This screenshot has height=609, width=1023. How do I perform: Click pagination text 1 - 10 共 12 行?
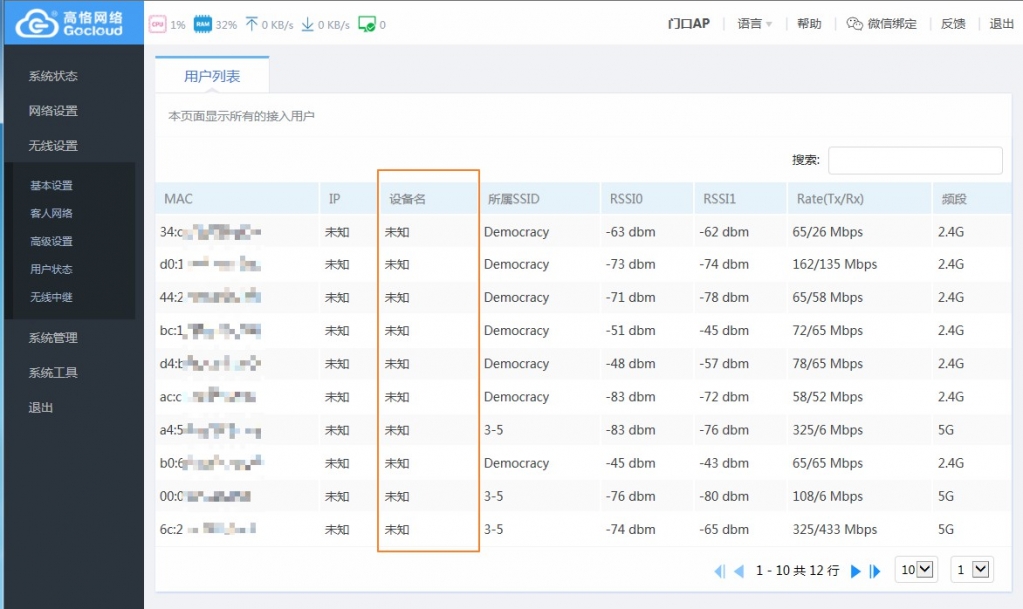tap(797, 570)
